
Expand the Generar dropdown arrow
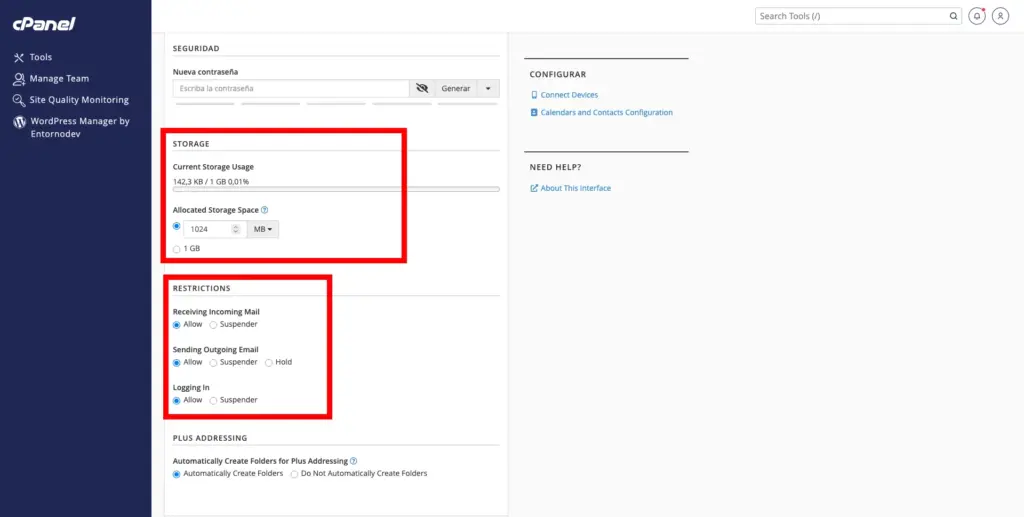(488, 88)
